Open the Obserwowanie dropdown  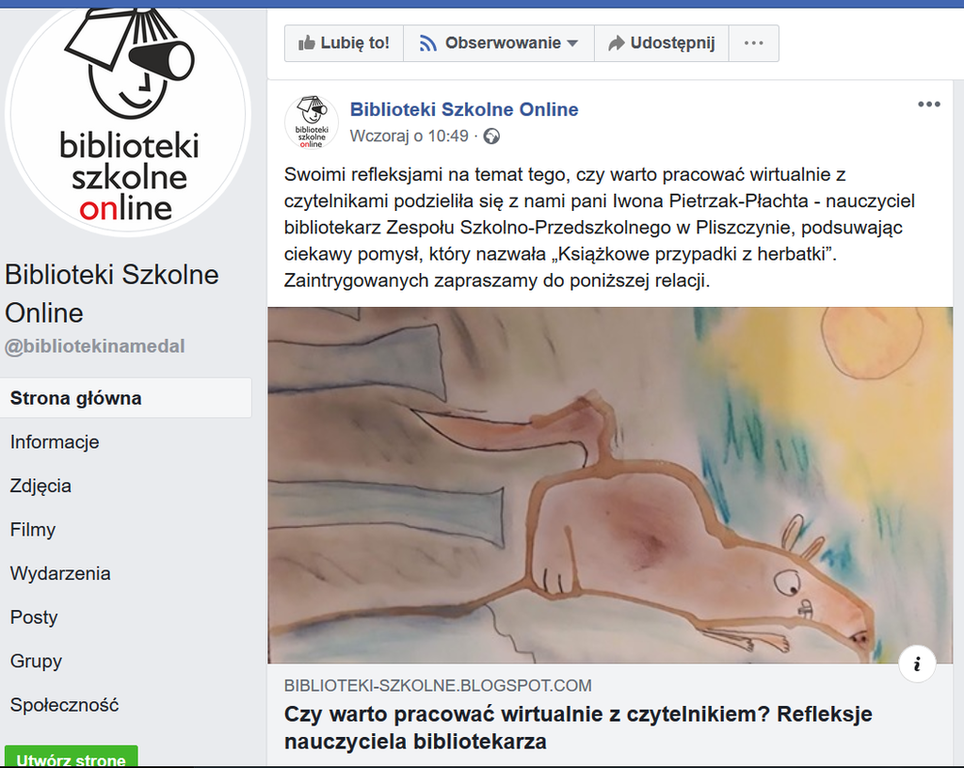point(499,43)
